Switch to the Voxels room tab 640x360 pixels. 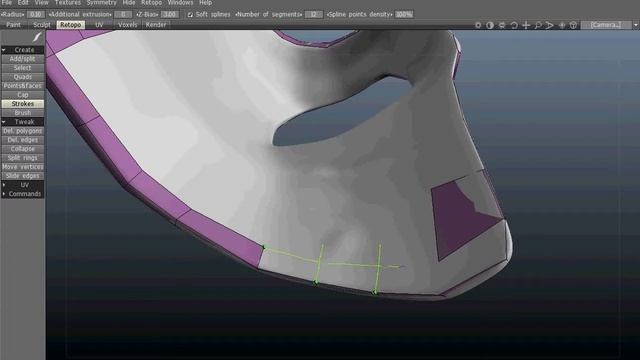pos(128,25)
